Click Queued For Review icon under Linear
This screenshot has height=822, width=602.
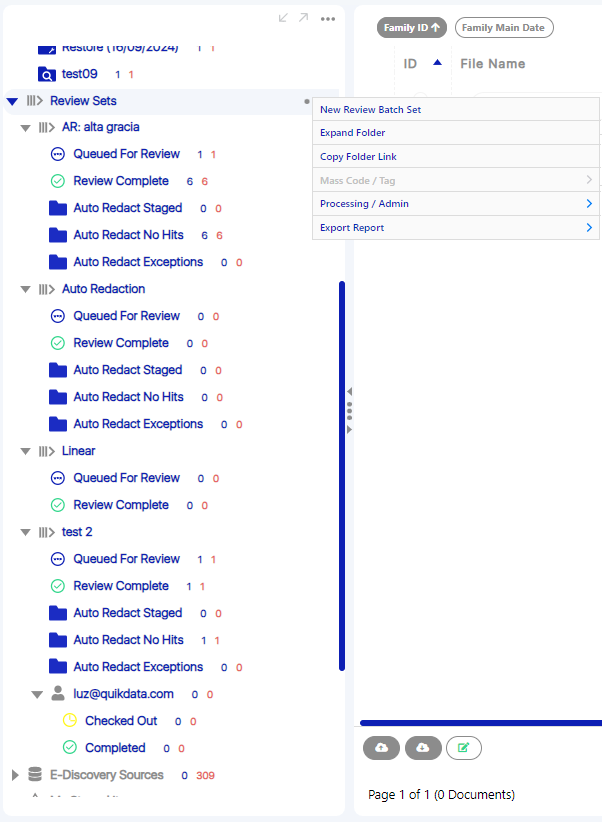(58, 478)
